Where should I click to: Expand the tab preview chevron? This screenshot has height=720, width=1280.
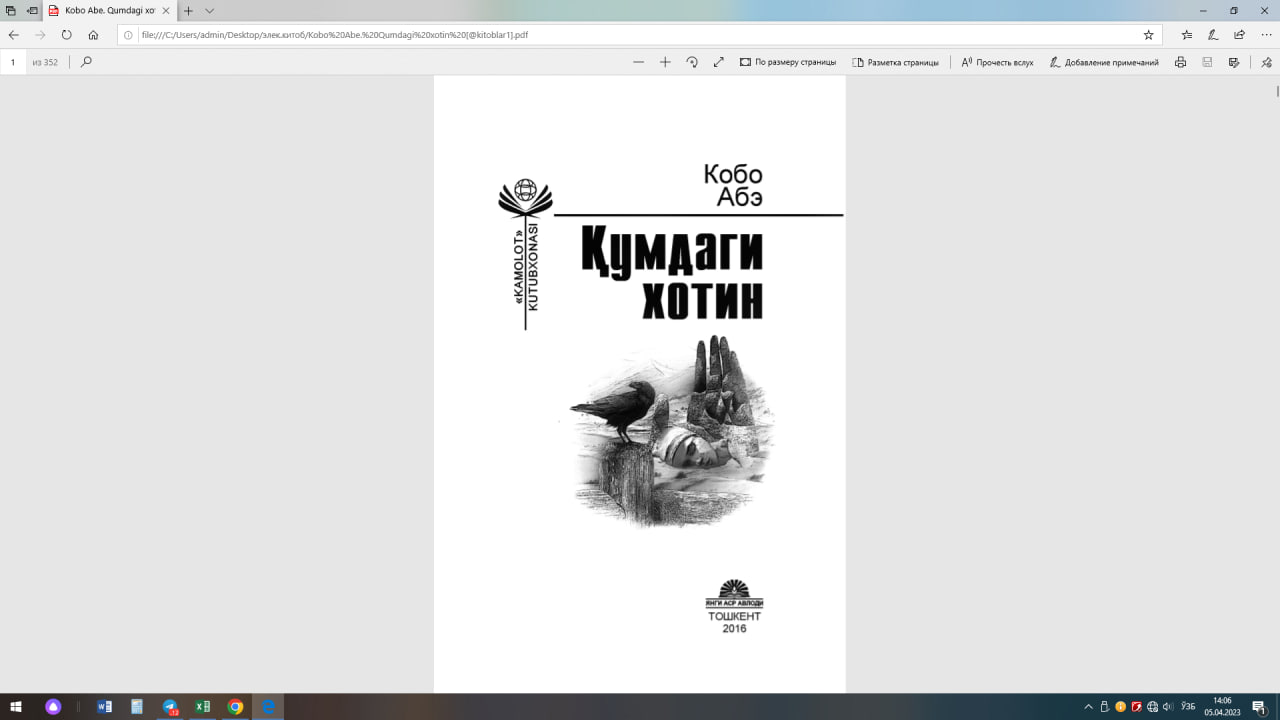point(209,10)
